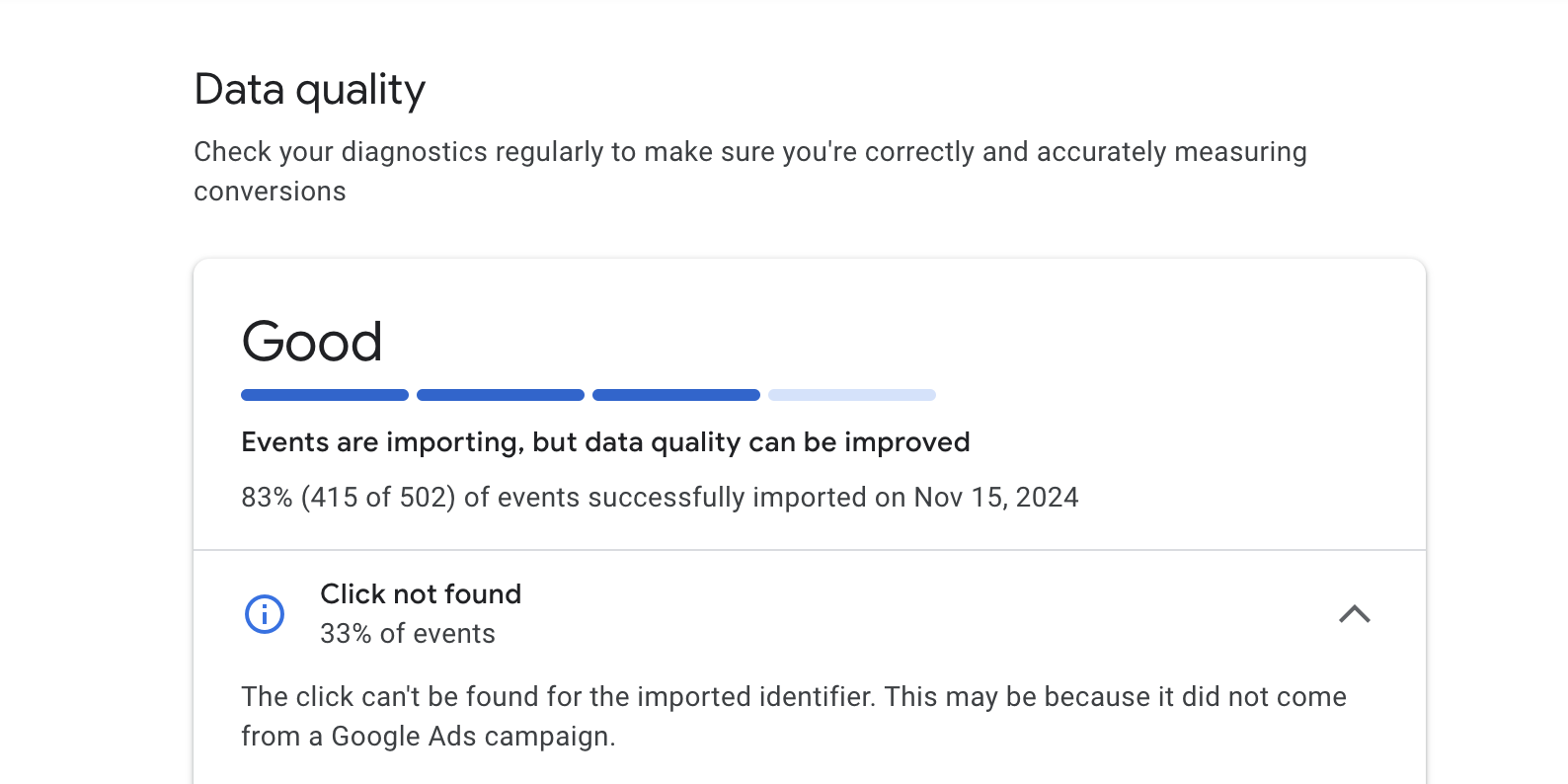Viewport: 1568px width, 784px height.
Task: Select the Events are importing bold message
Action: (x=605, y=442)
